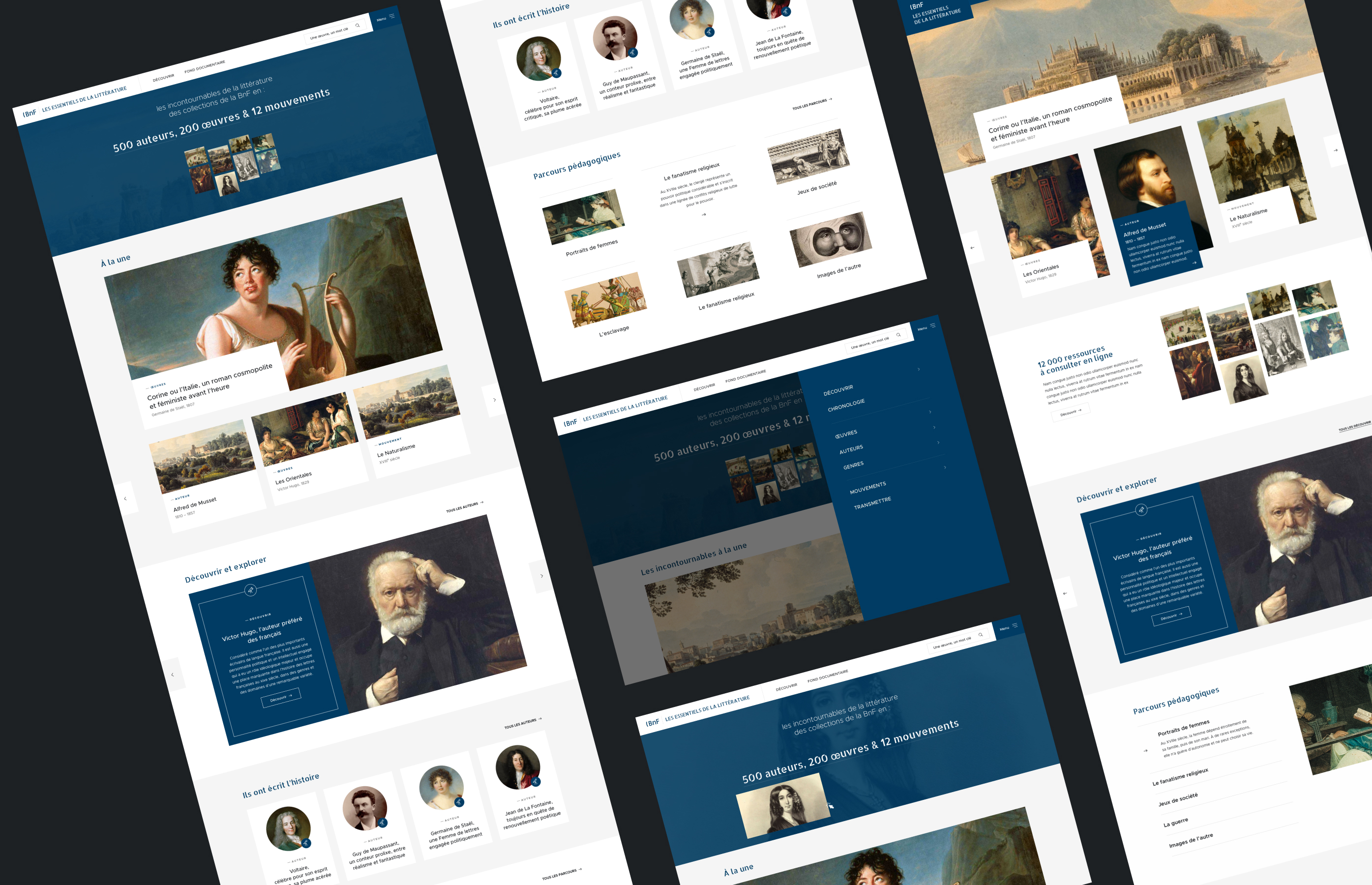Click next arrow of Découvrir et explorer, left mockup
1372x885 pixels.
click(x=541, y=576)
